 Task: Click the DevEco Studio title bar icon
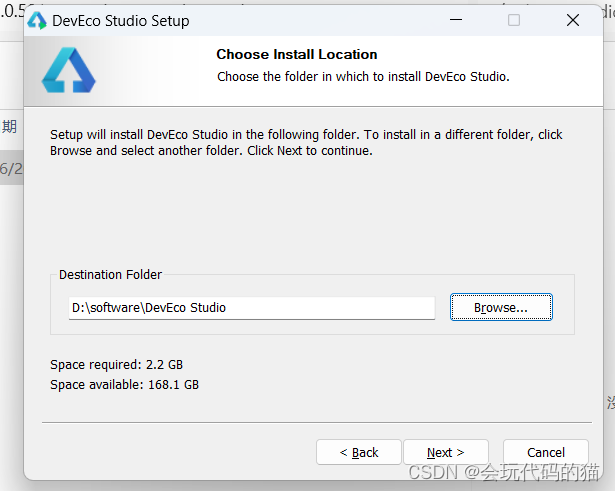point(37,20)
